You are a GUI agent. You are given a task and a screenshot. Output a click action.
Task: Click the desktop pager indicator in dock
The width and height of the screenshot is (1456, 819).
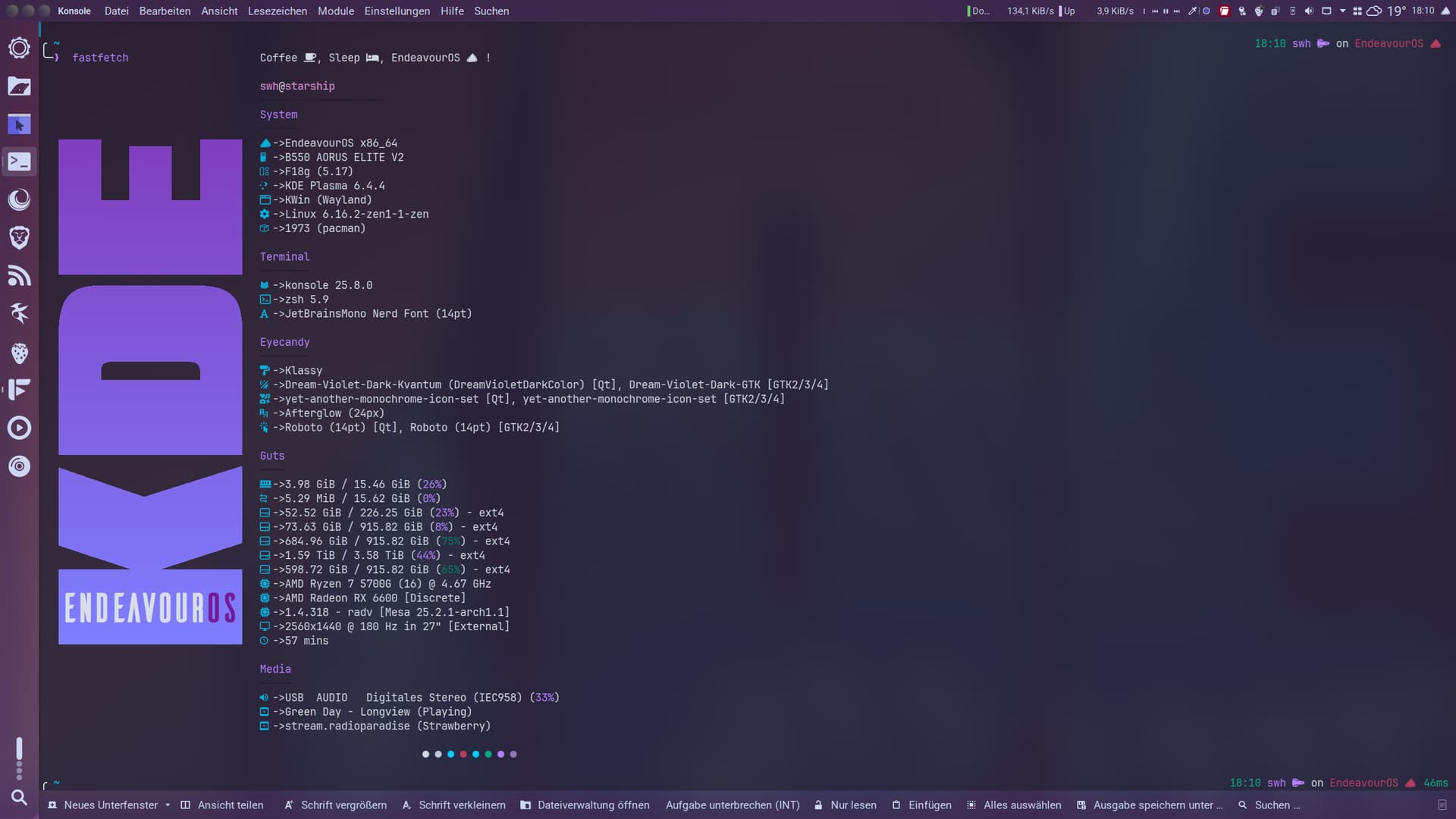coord(20,758)
